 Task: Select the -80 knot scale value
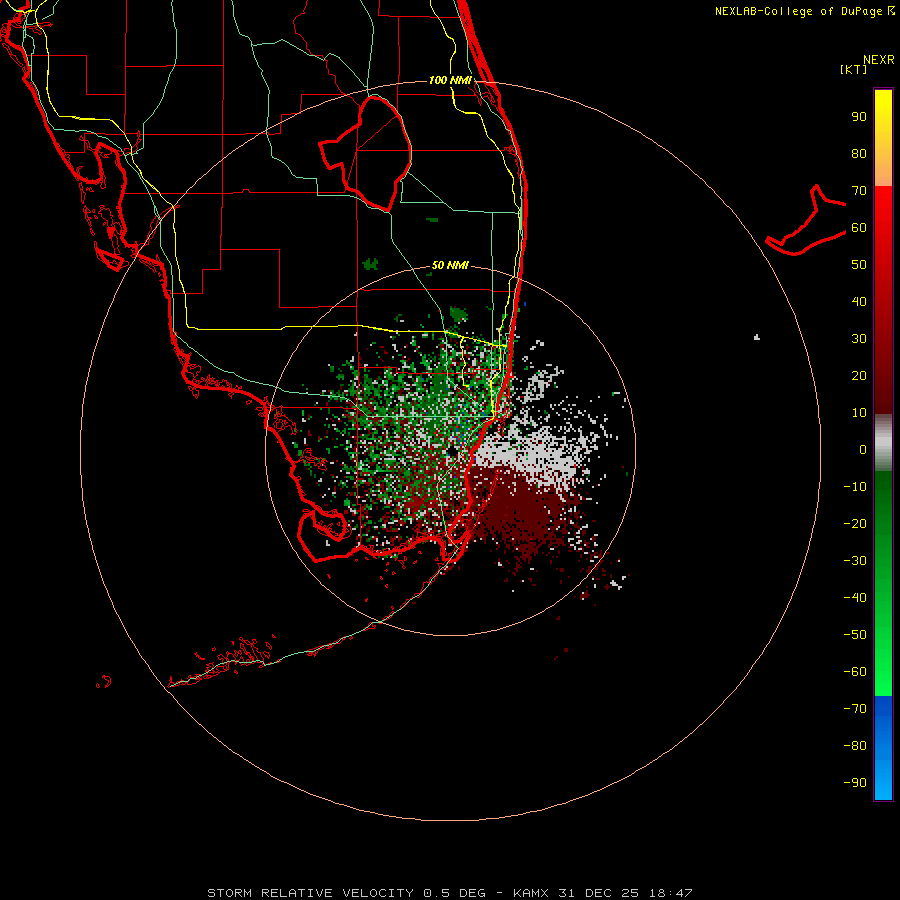(x=855, y=746)
